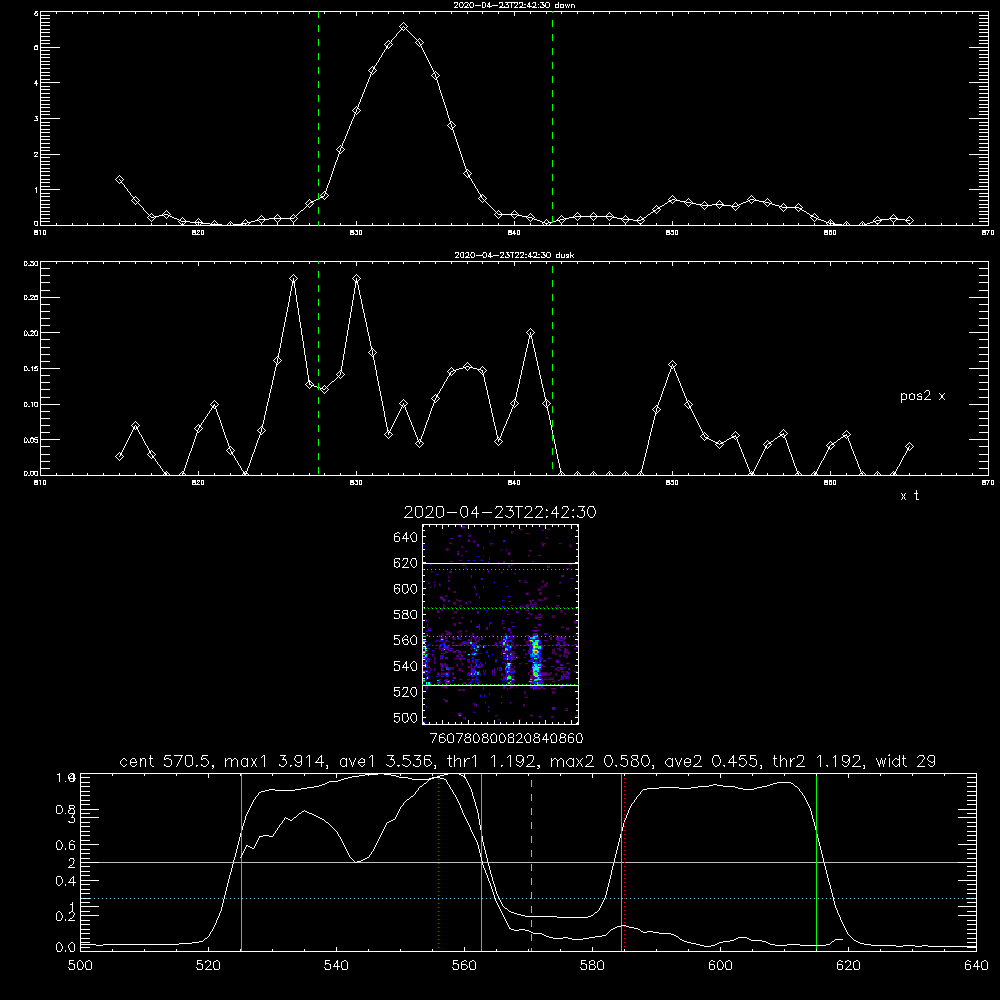Click right green dashed line in dawn plot
The image size is (1000, 1000).
click(552, 119)
